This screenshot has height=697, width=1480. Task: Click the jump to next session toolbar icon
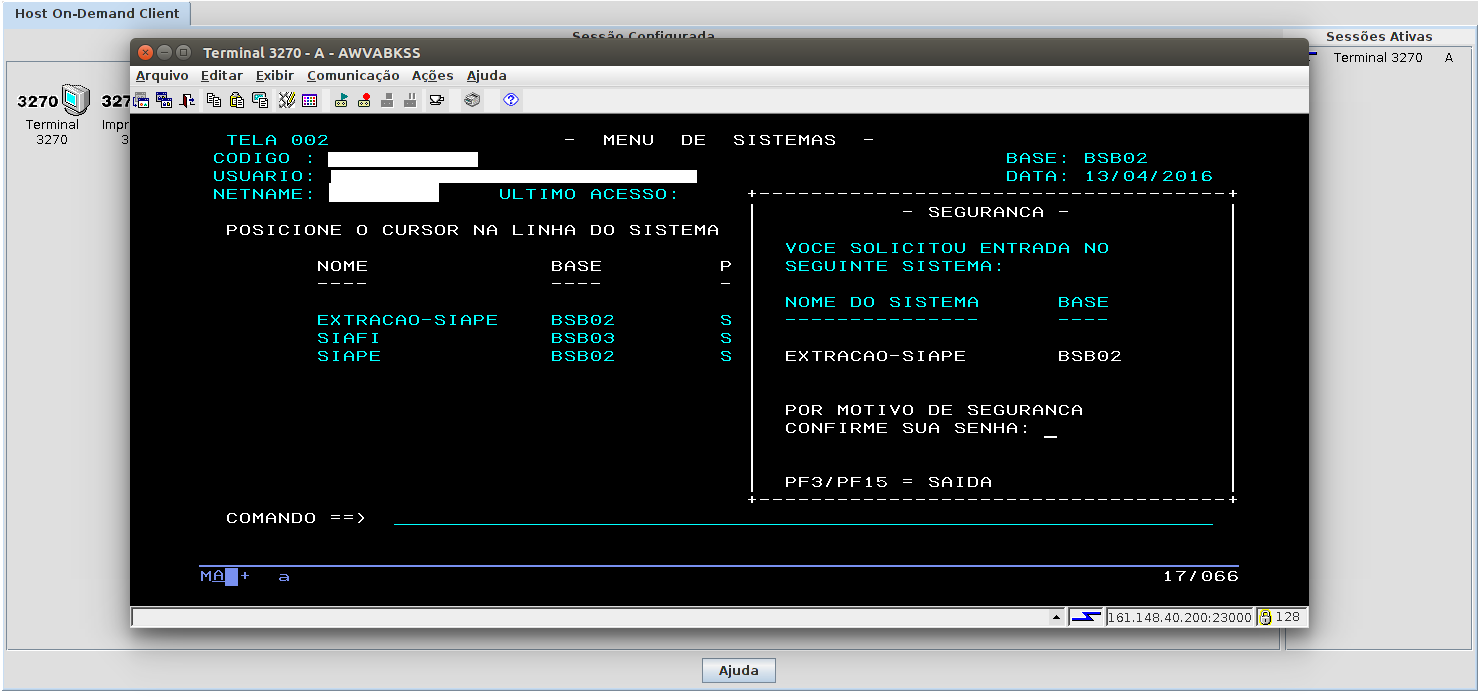[141, 100]
